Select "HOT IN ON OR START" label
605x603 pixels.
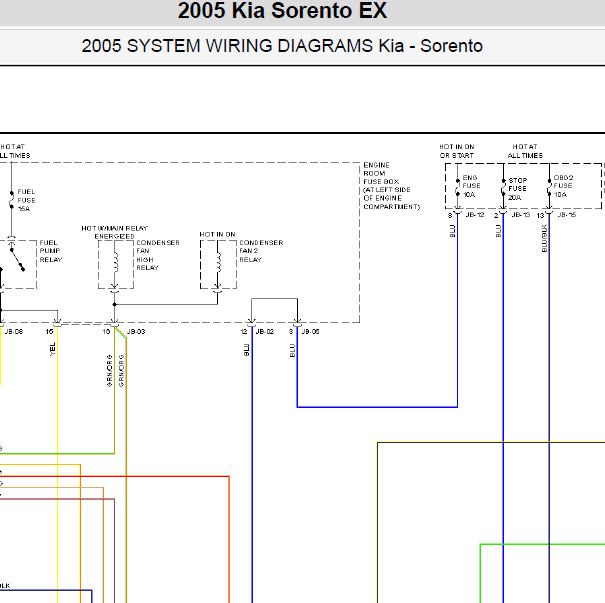pyautogui.click(x=457, y=151)
